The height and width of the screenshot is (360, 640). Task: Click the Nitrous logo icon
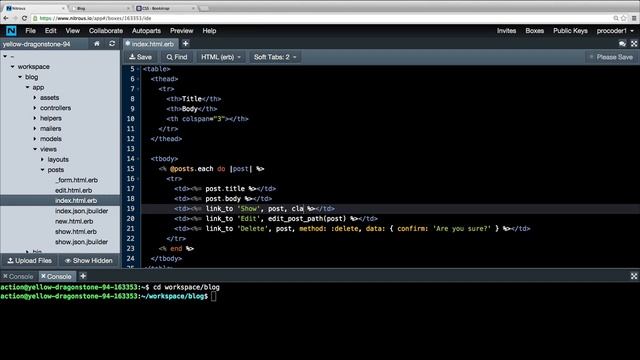tap(11, 31)
